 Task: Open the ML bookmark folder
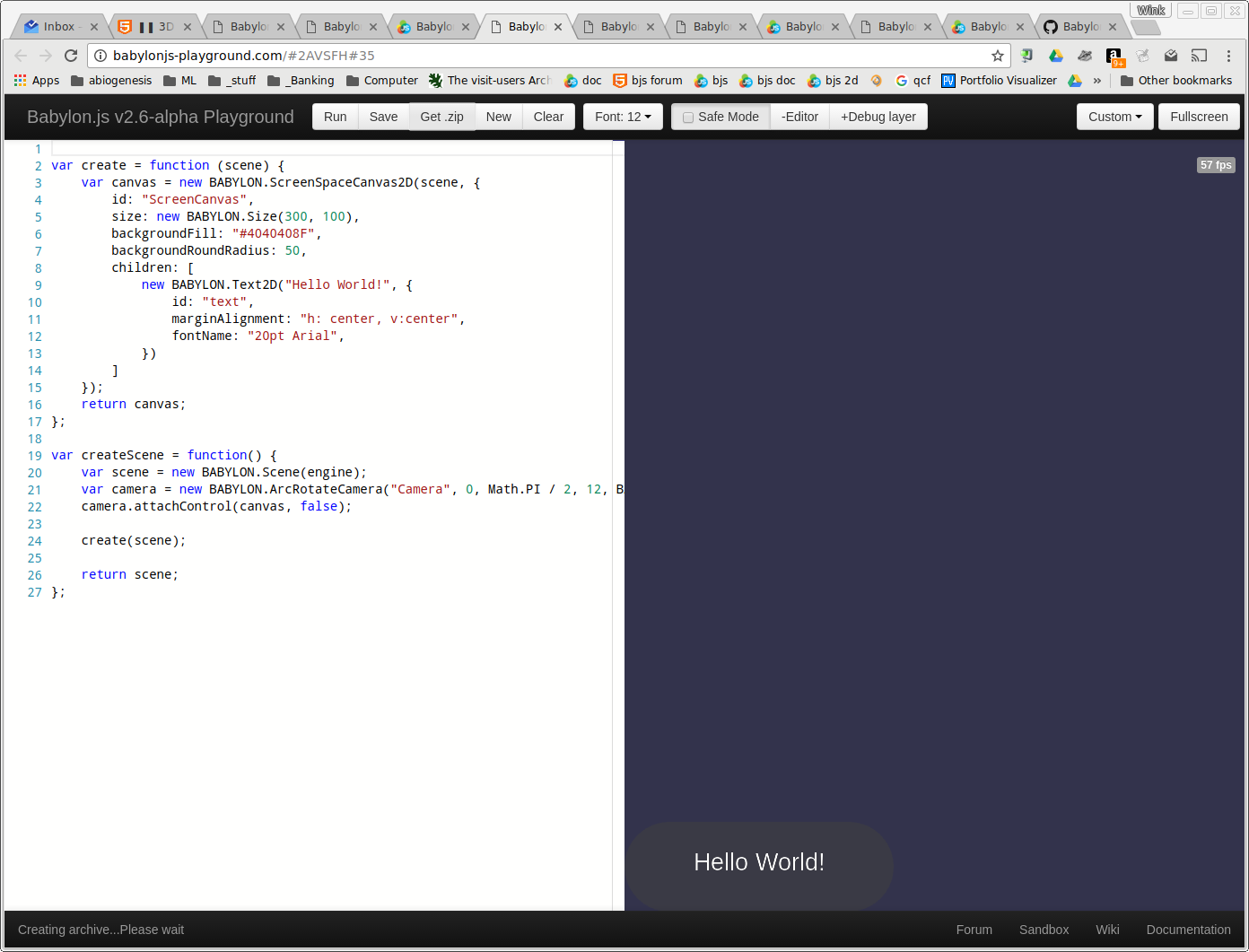coord(179,81)
